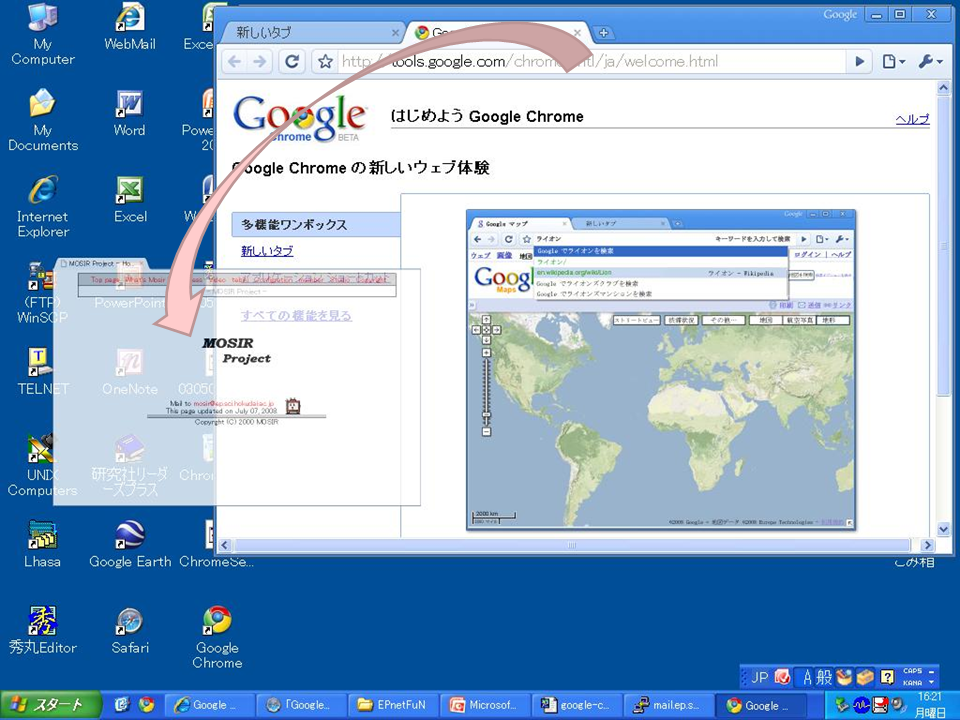Viewport: 960px width, 720px height.
Task: Click the ヘルプ link
Action: pyautogui.click(x=912, y=119)
